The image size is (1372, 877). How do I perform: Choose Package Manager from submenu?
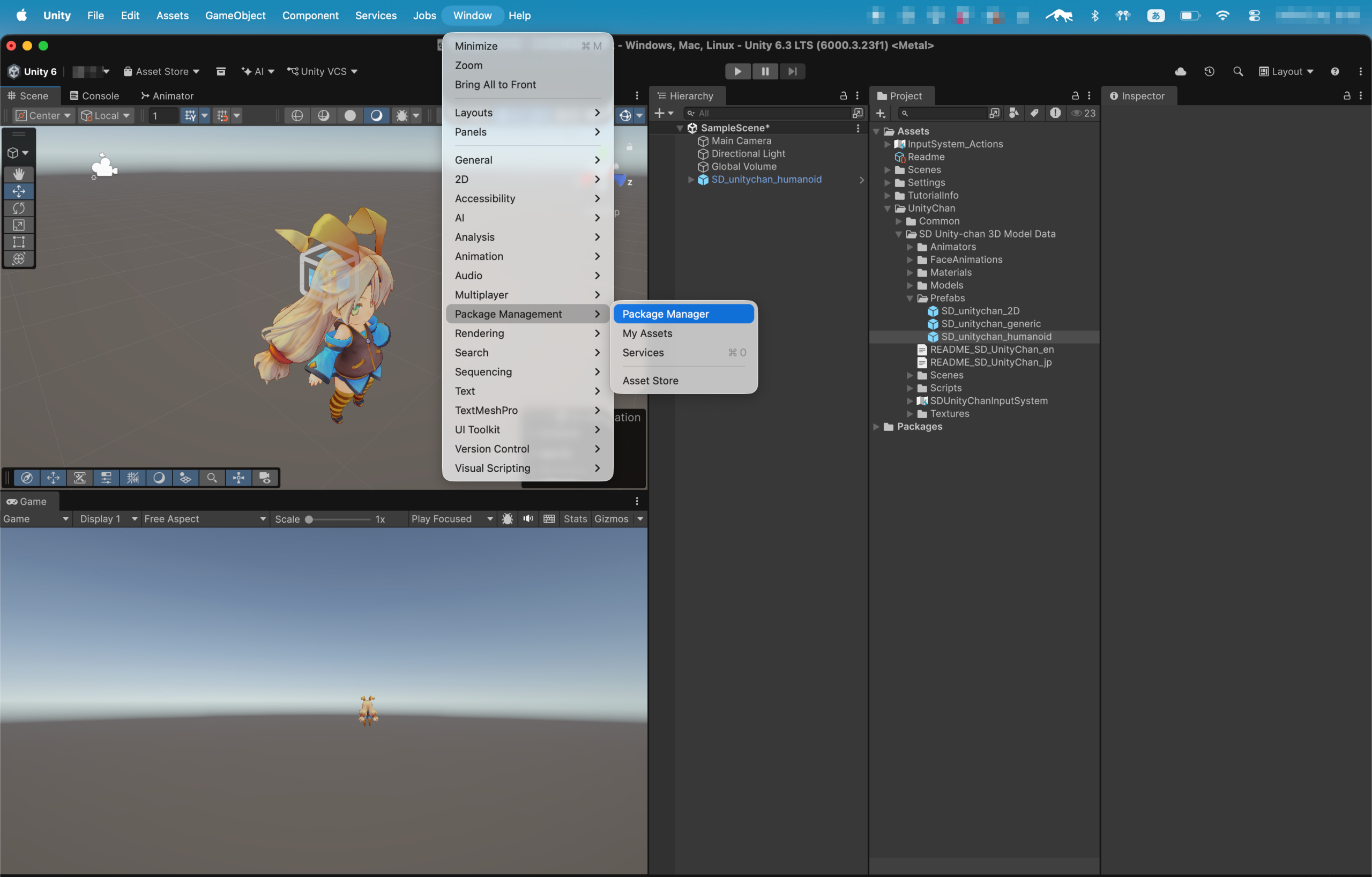pyautogui.click(x=684, y=314)
